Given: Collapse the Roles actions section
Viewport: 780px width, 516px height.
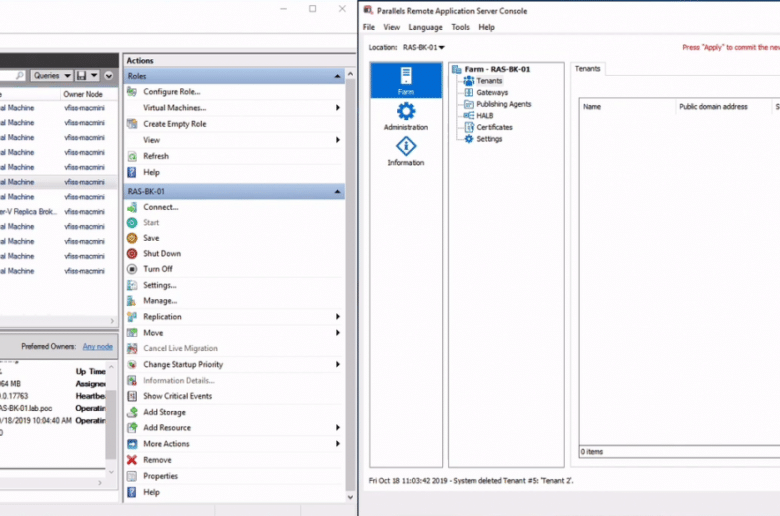Looking at the screenshot, I should [x=337, y=76].
